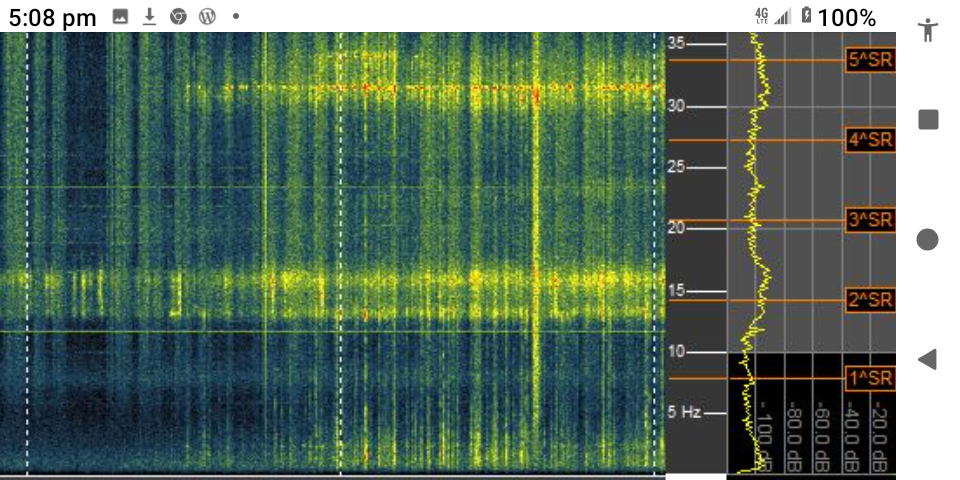This screenshot has width=960, height=480.
Task: Tap the 4G LTE signal indicator
Action: (762, 17)
